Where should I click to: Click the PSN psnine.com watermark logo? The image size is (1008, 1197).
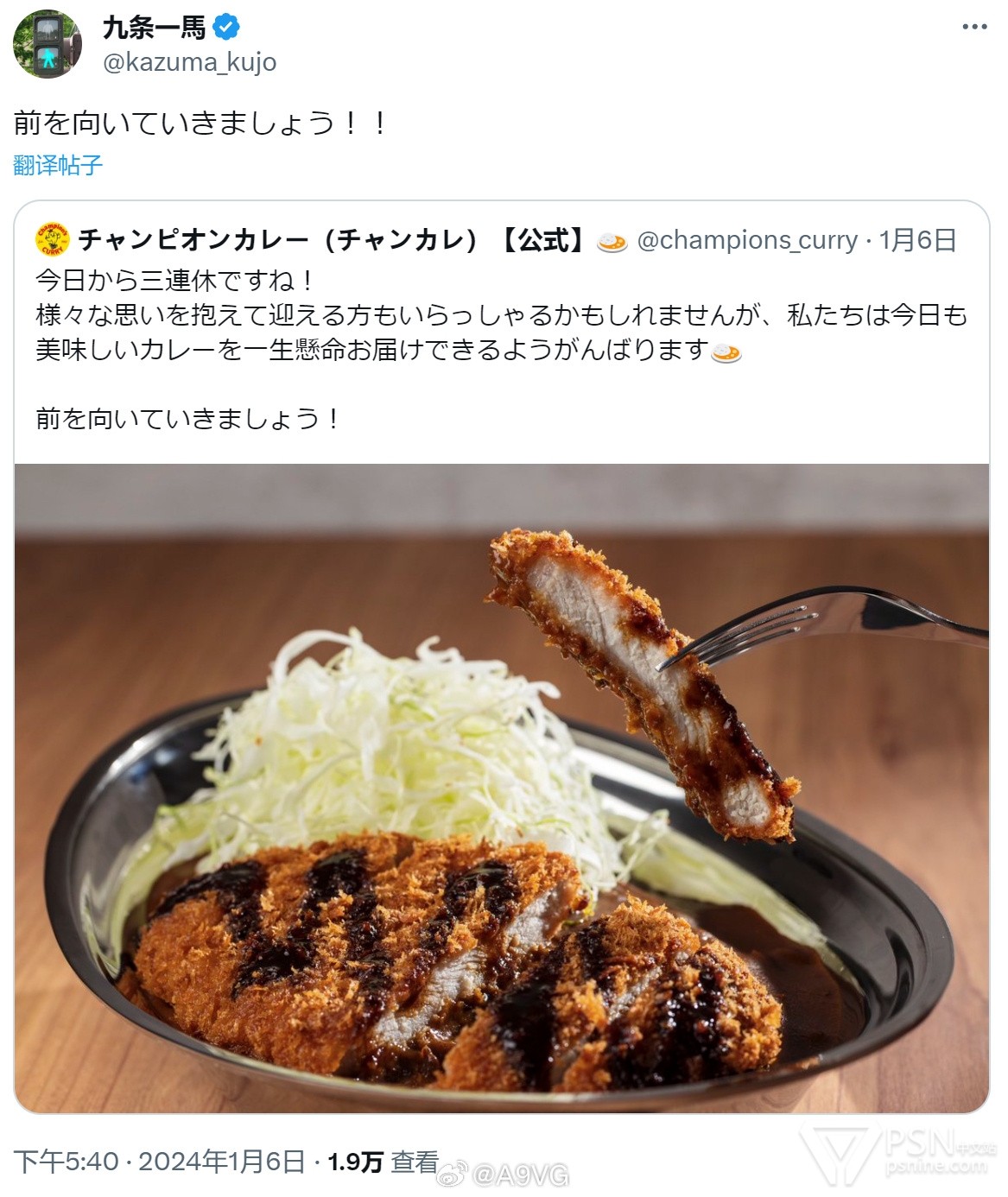coord(898,1154)
